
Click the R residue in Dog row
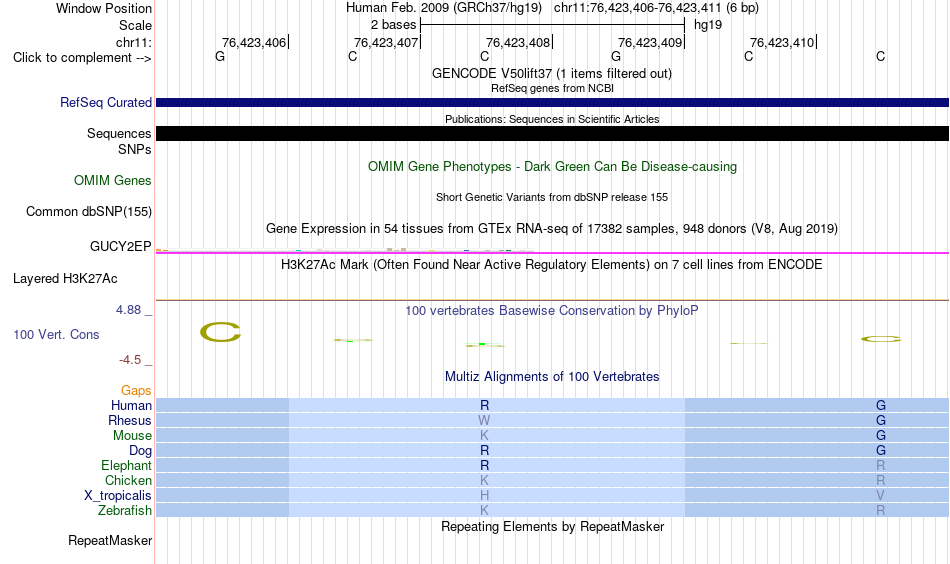[x=484, y=451]
